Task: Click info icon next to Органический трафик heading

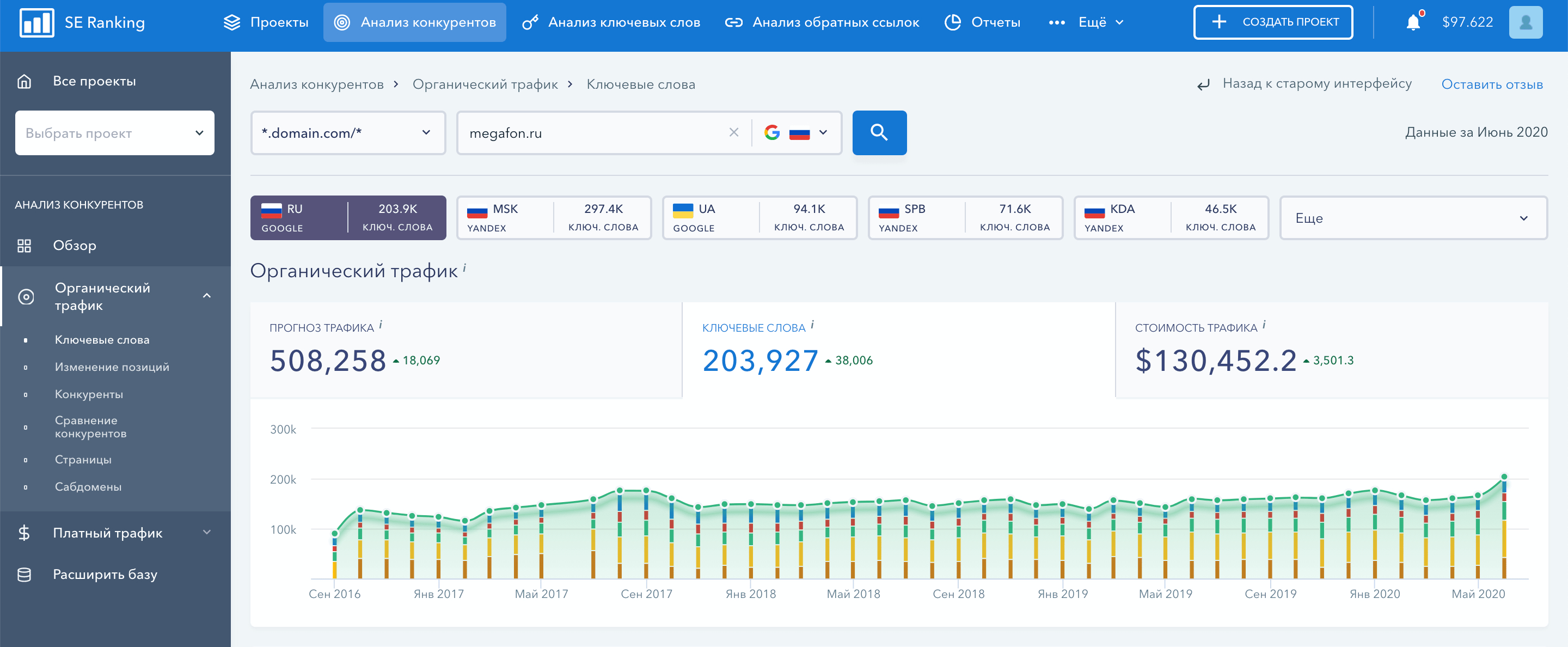Action: click(x=464, y=267)
